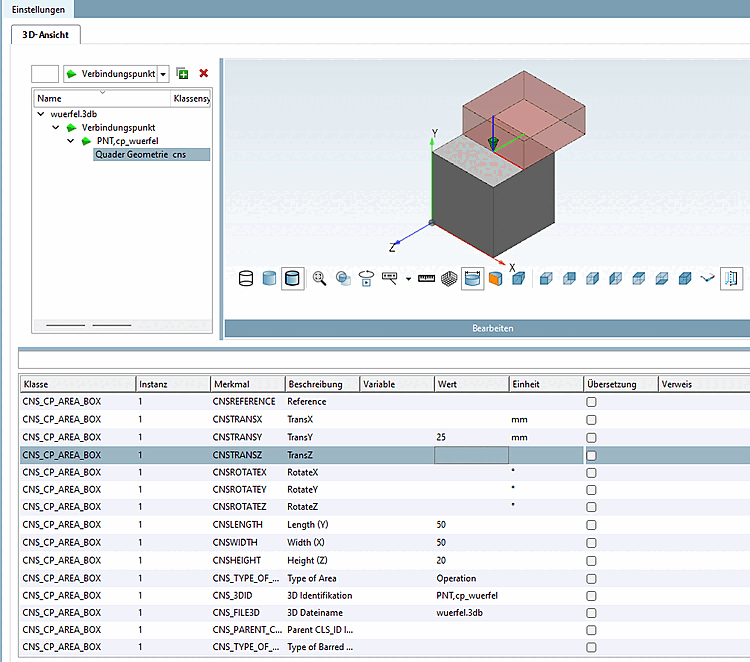Select the Einstellungen tab
750x662 pixels.
[38, 9]
